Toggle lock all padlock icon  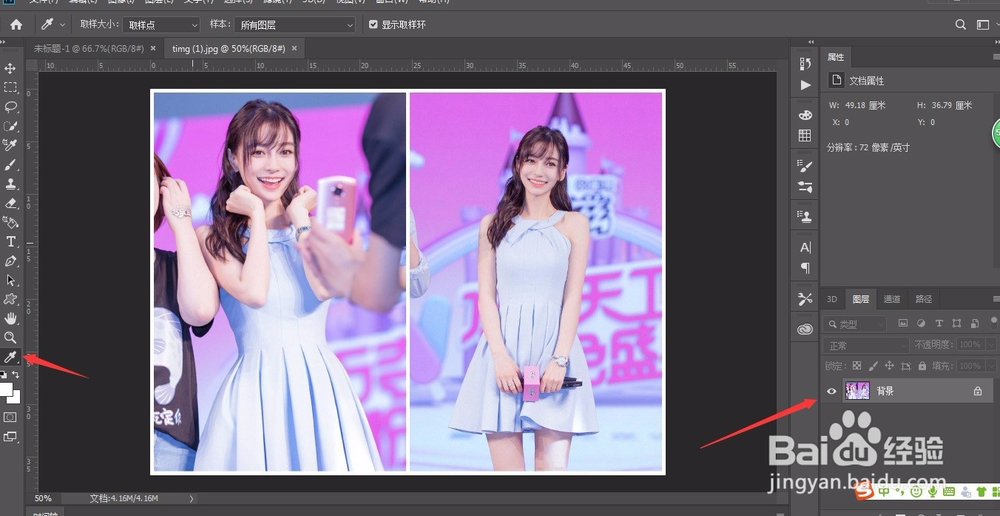[x=922, y=366]
